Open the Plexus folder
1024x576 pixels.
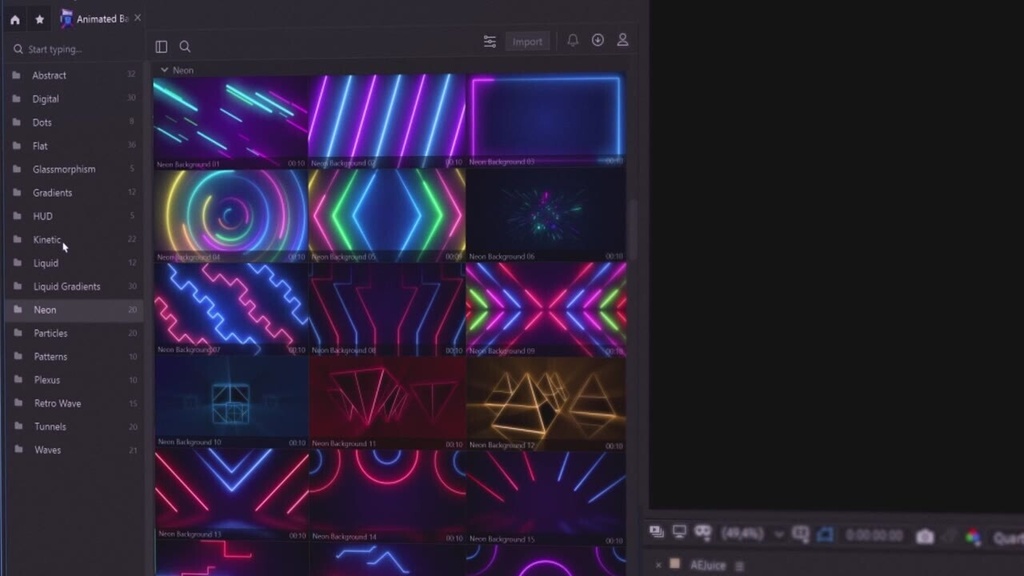74,380
